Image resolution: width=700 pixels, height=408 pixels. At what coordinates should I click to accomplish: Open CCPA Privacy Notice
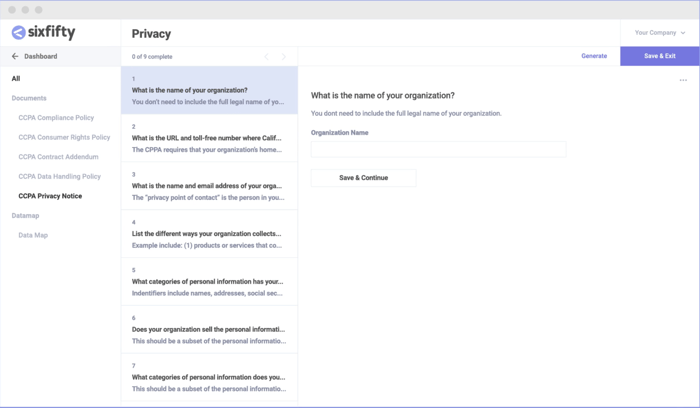tap(50, 196)
